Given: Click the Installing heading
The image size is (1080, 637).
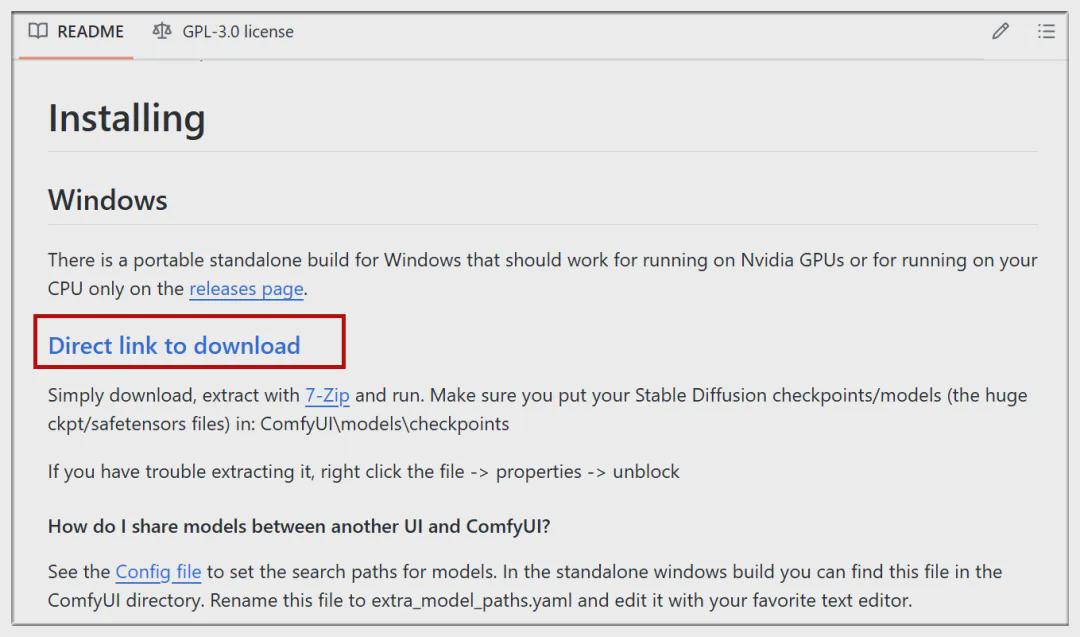Looking at the screenshot, I should coord(127,118).
